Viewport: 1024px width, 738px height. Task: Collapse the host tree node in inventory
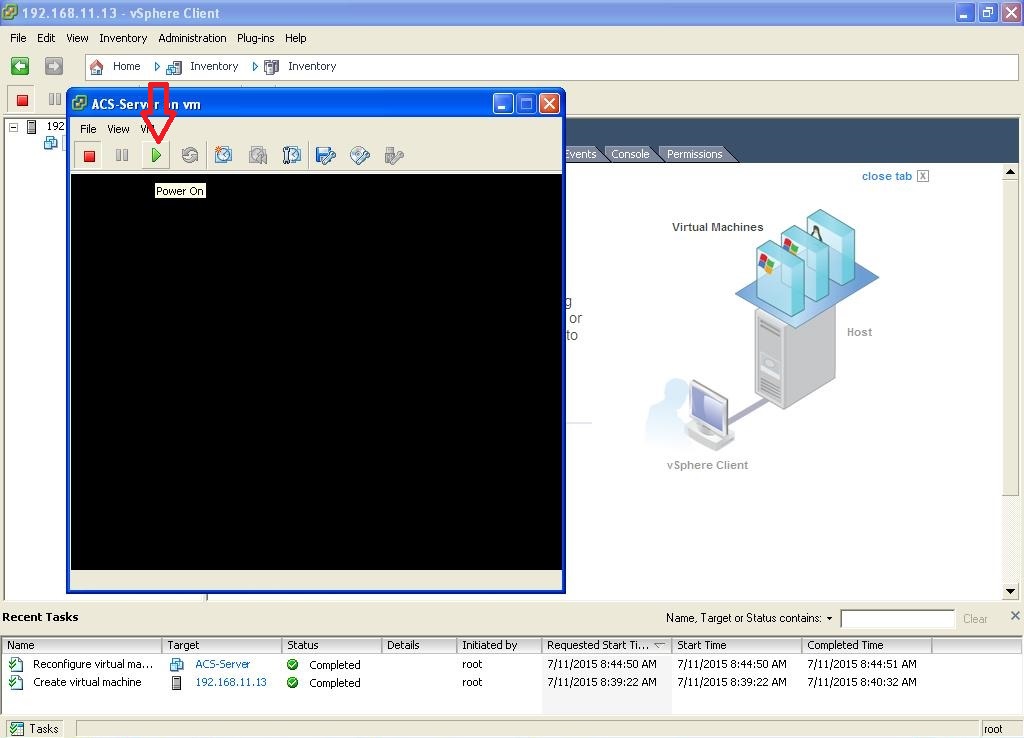[x=14, y=127]
